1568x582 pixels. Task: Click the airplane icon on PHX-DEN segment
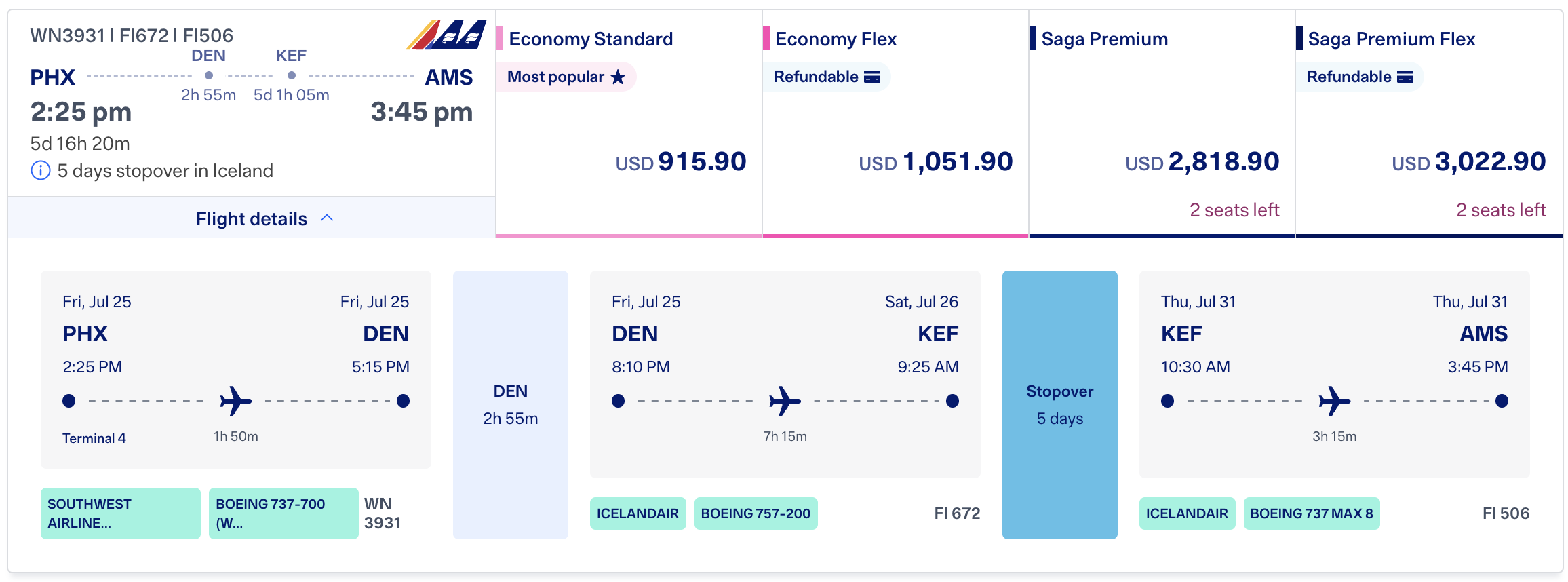(x=236, y=400)
